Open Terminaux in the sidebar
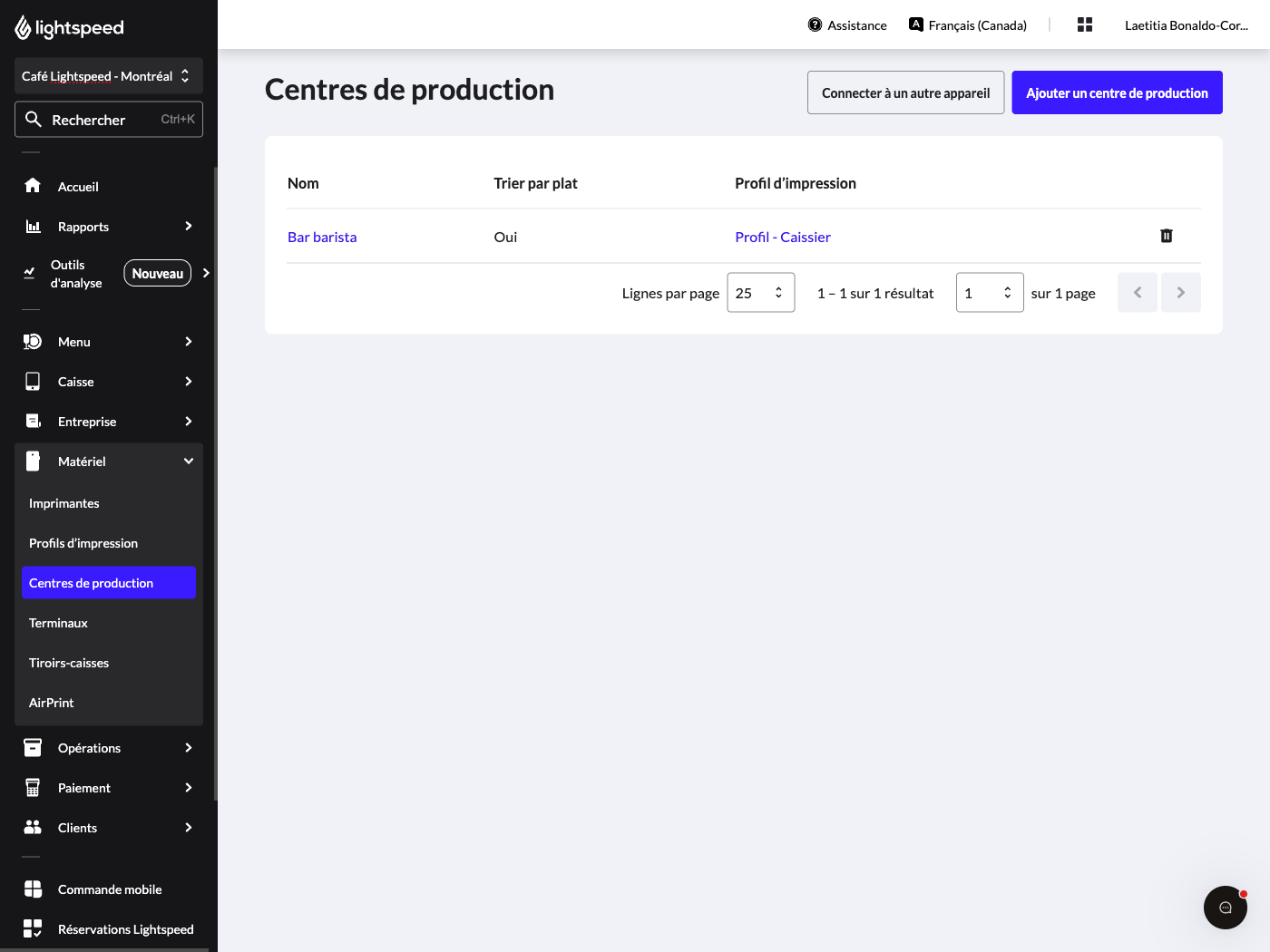1270x952 pixels. click(x=109, y=623)
